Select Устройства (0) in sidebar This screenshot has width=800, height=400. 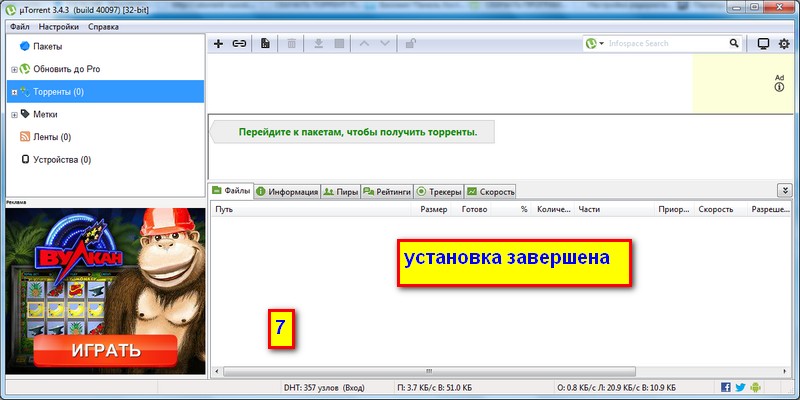(105, 160)
